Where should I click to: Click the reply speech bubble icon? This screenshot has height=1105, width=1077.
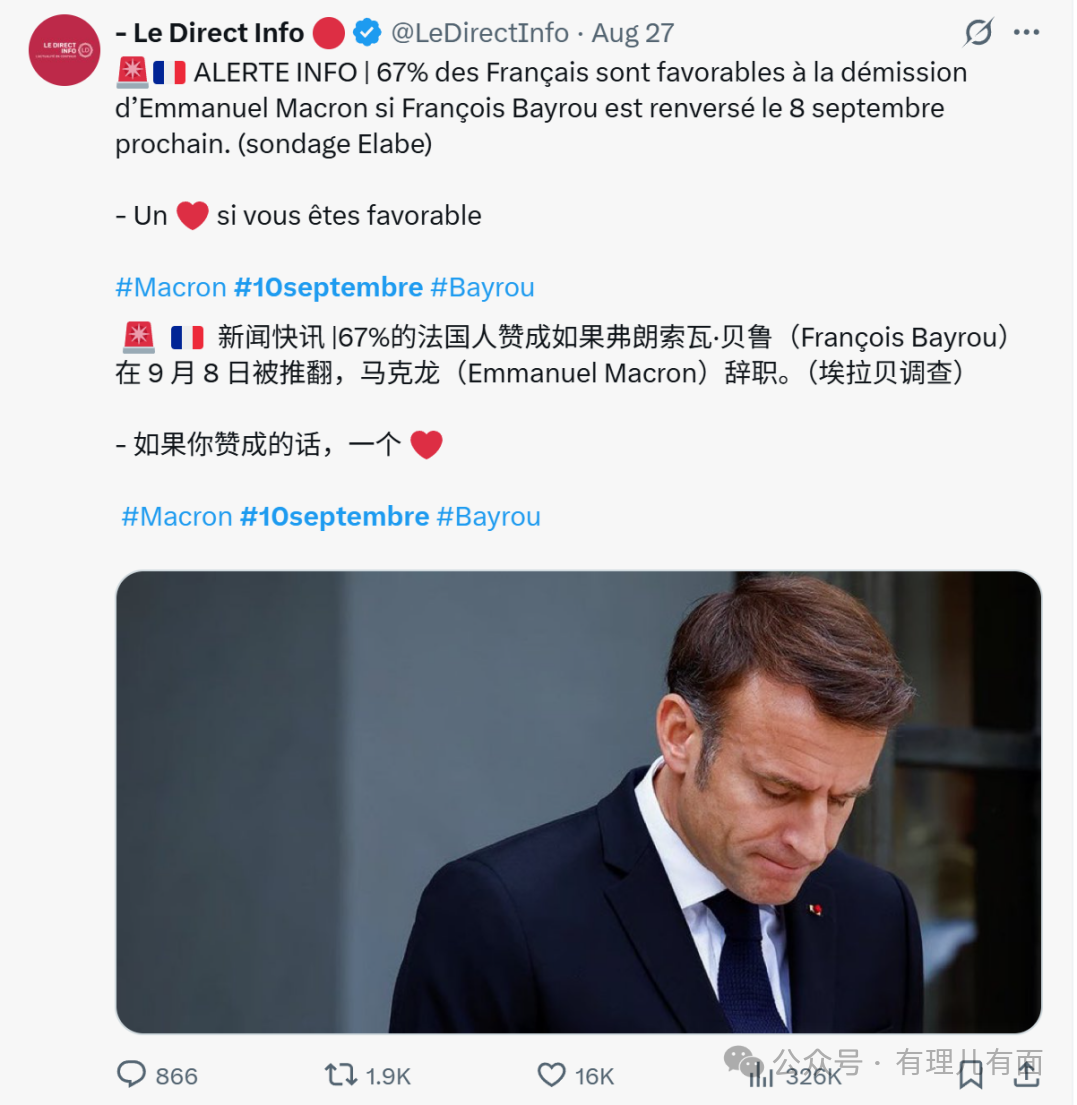click(132, 1075)
